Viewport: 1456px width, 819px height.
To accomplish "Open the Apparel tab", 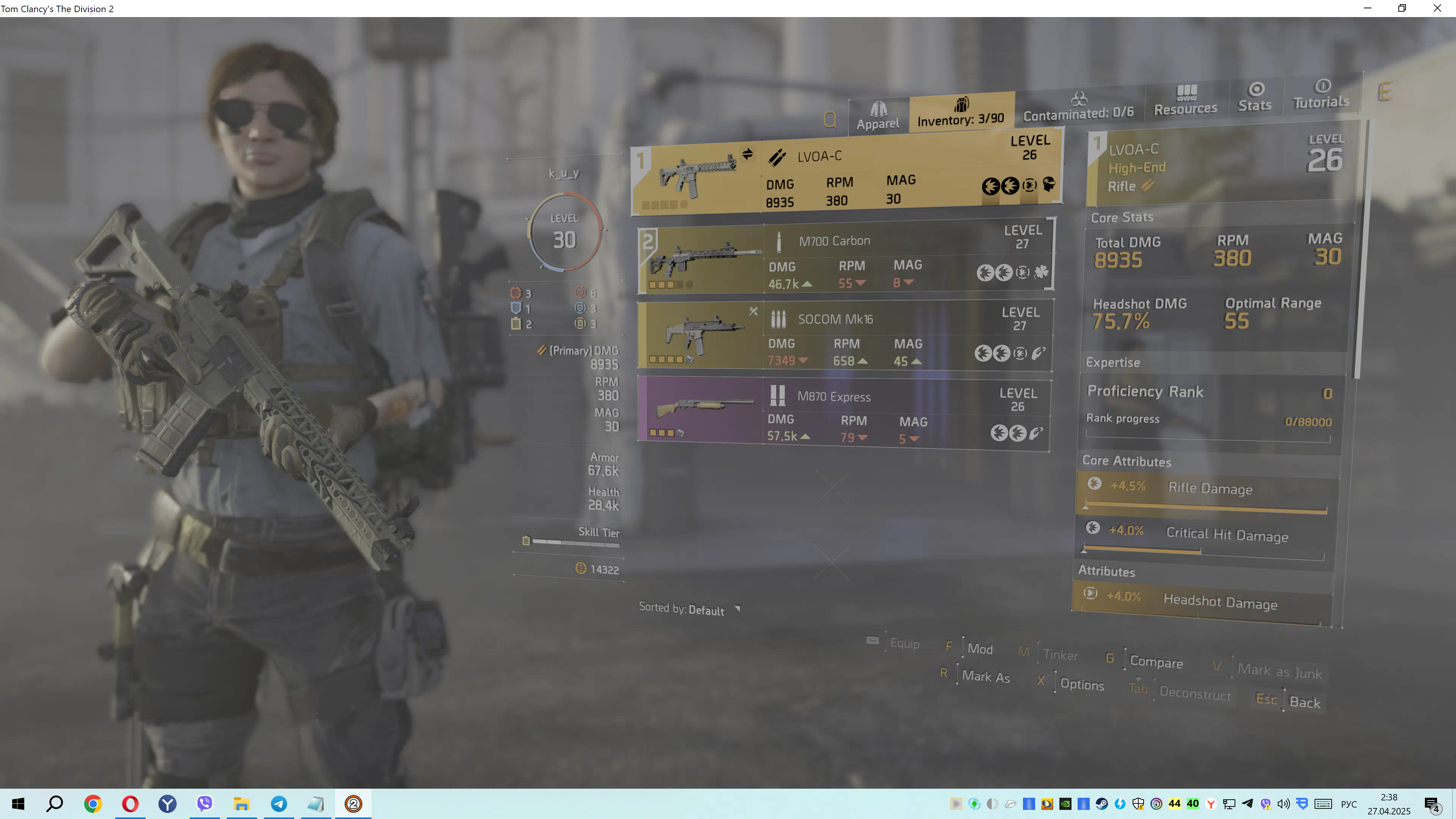I will (878, 116).
